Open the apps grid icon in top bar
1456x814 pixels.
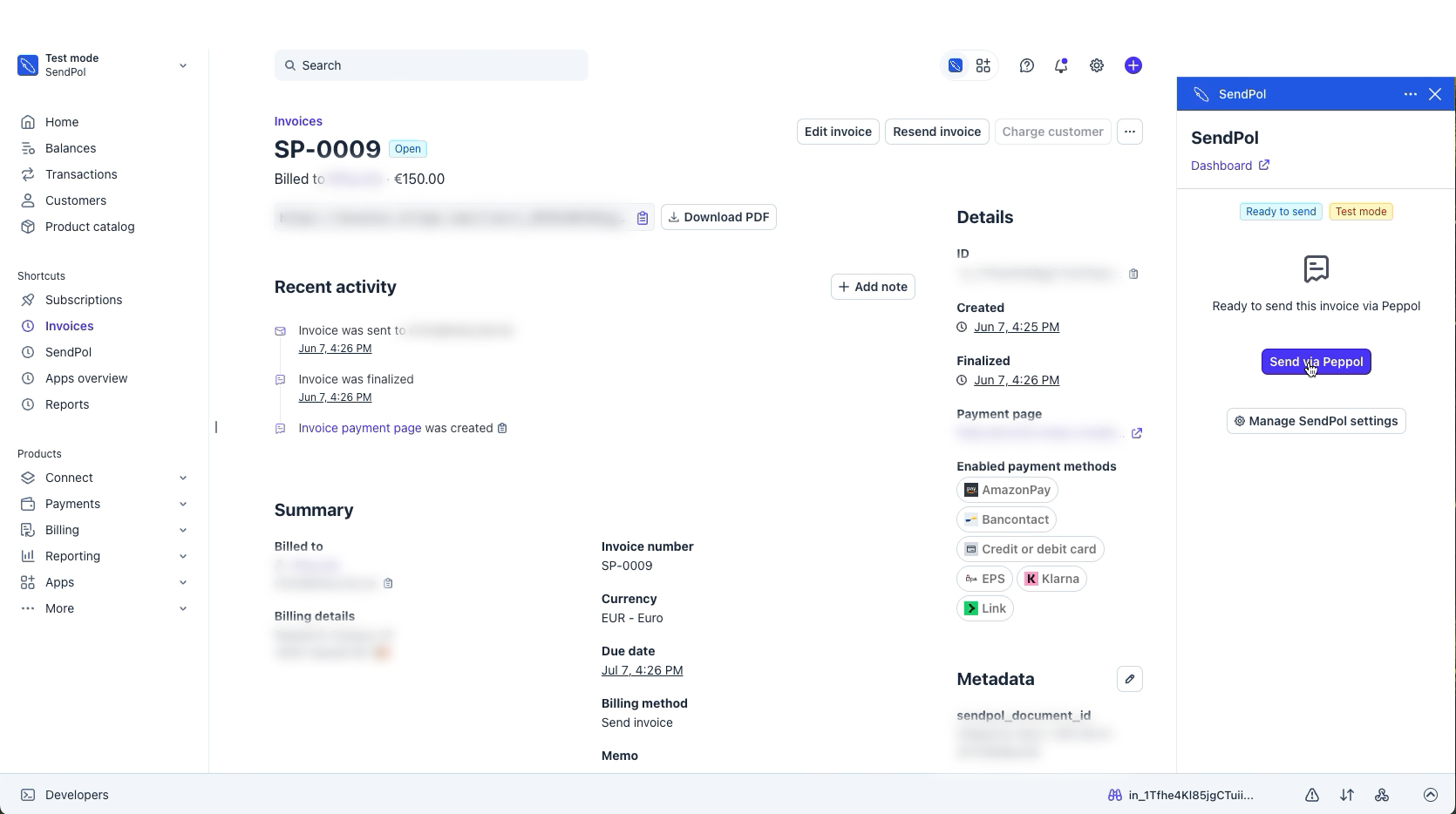click(983, 65)
